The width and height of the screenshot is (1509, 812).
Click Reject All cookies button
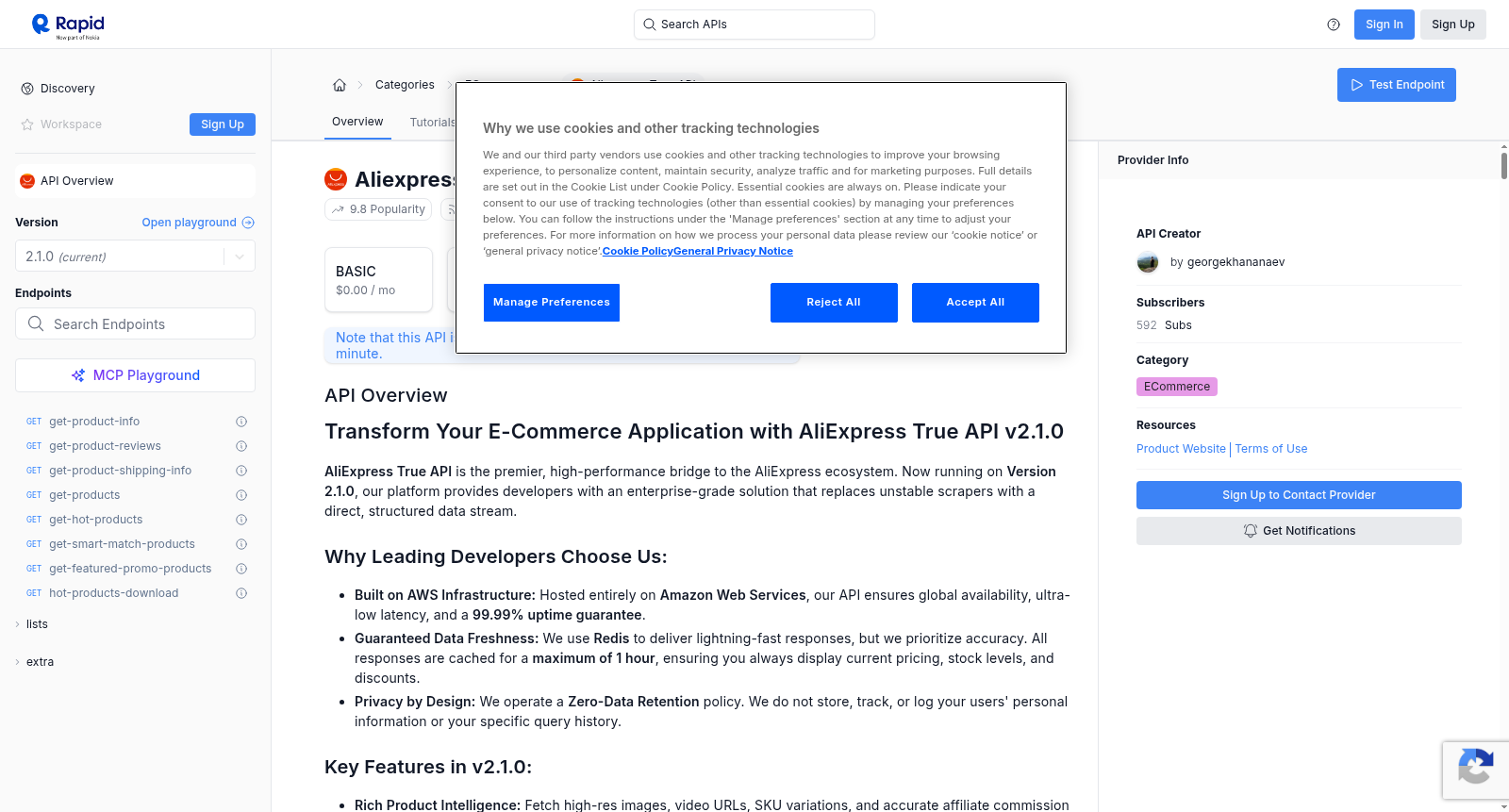pos(834,303)
